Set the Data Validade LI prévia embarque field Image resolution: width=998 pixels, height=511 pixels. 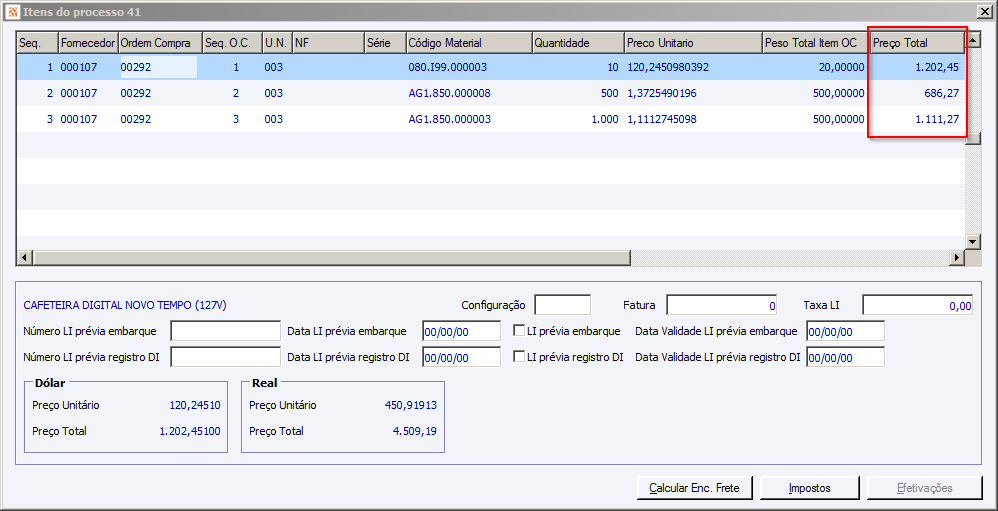point(845,331)
